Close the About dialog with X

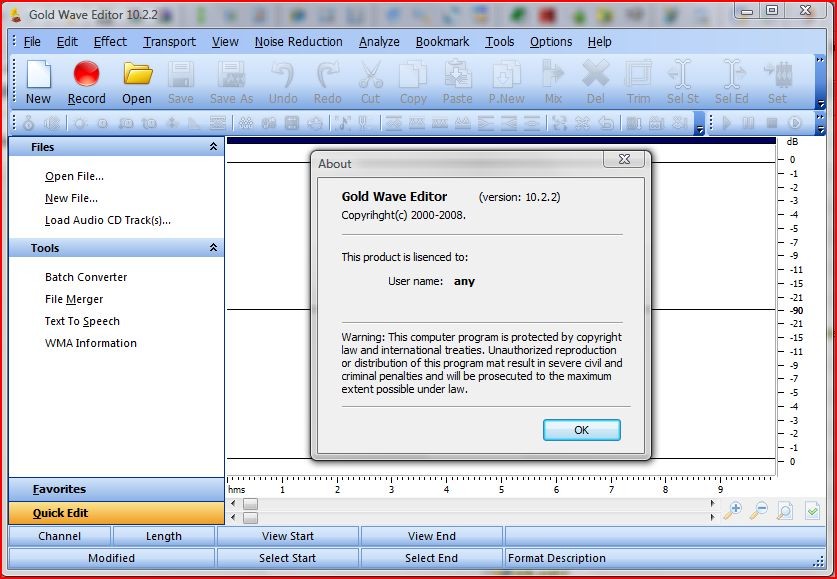tap(624, 159)
